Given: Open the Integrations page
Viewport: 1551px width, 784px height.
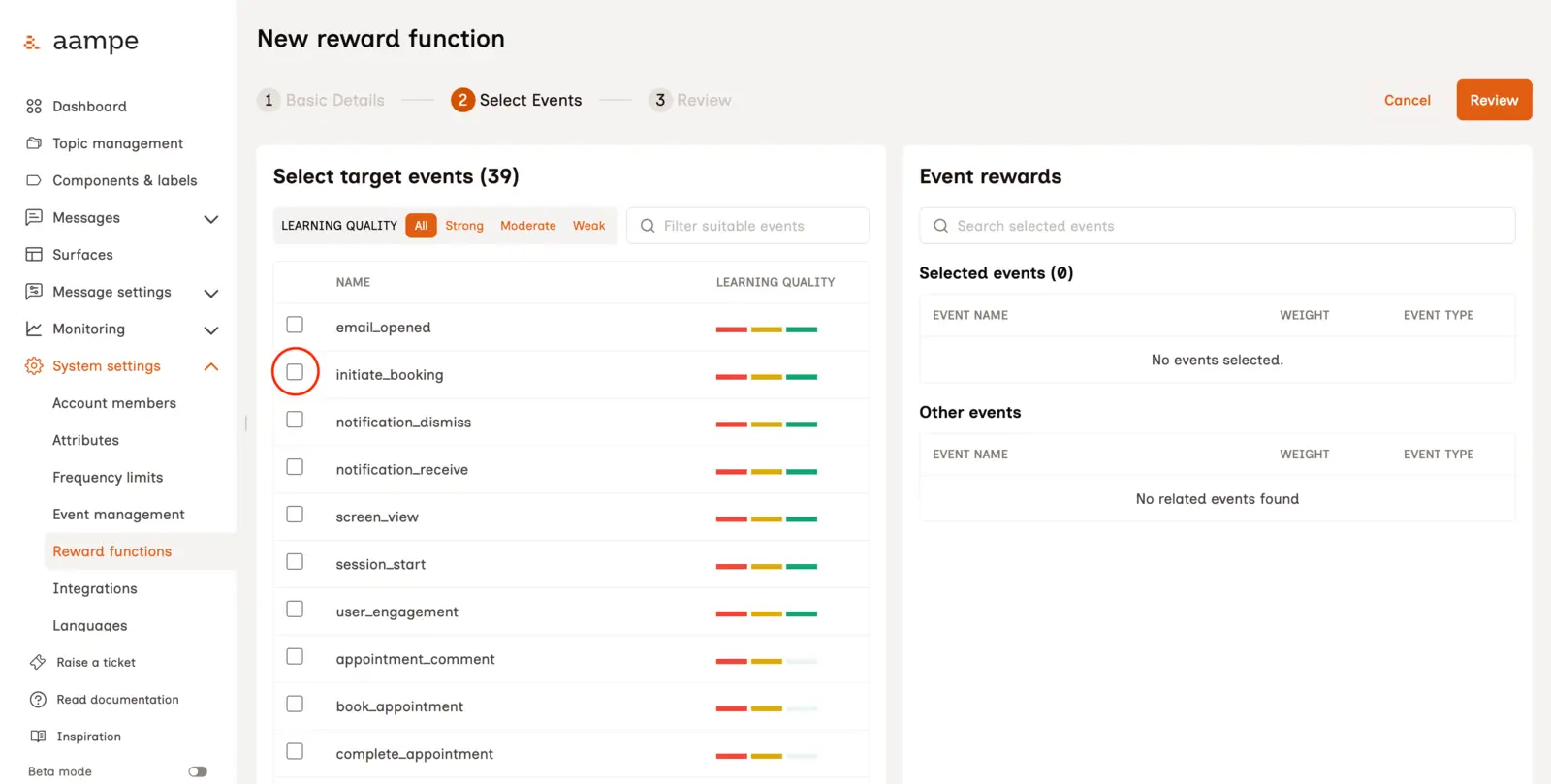Looking at the screenshot, I should point(95,588).
